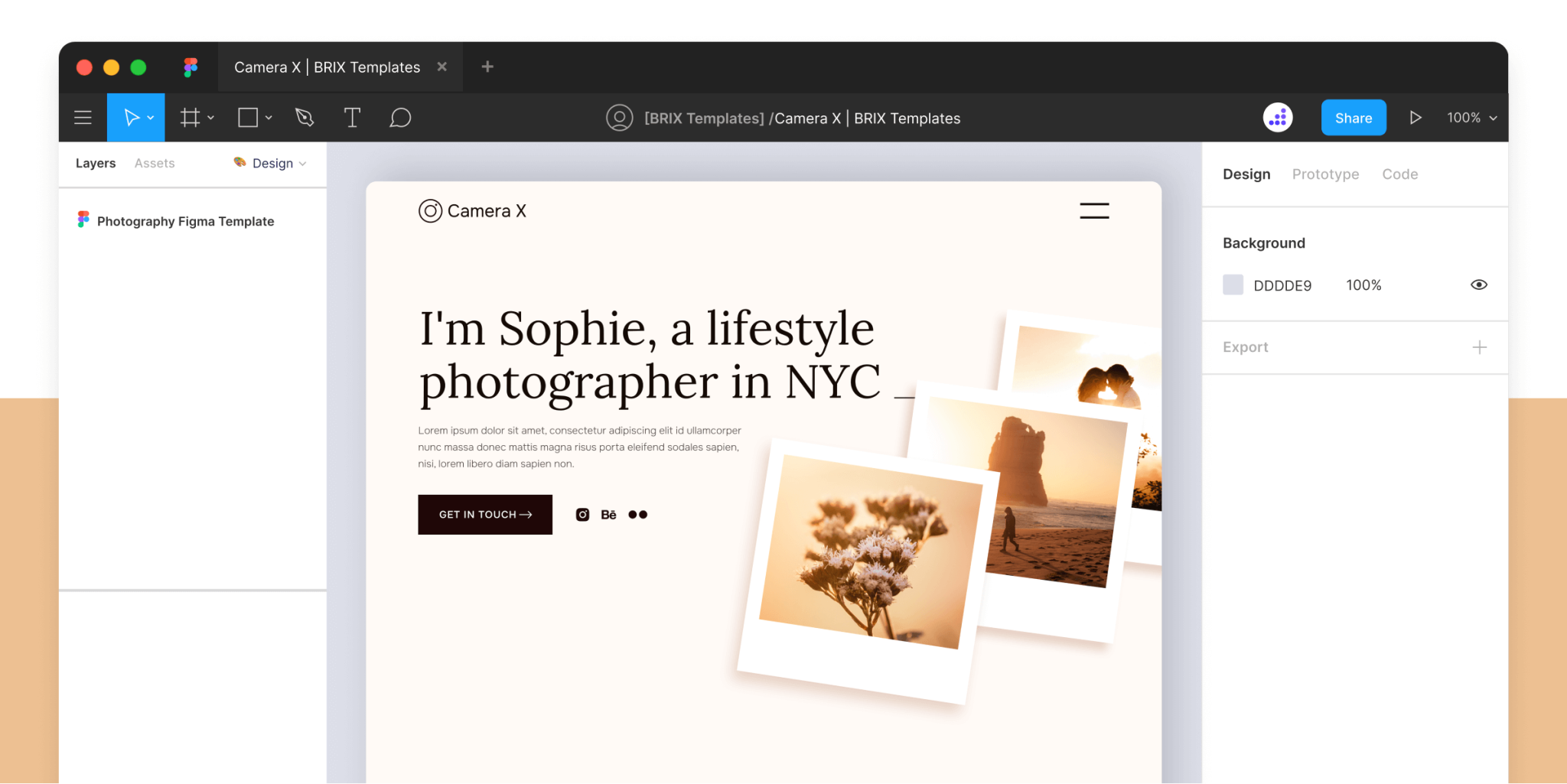Screen dimensions: 1567x784
Task: Click the Share button
Action: click(x=1353, y=117)
